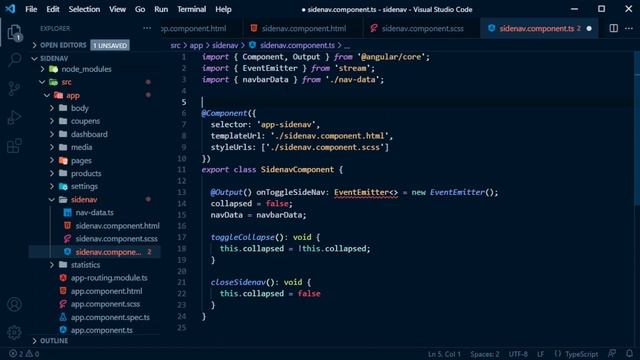The width and height of the screenshot is (640, 360).
Task: Click Ln 5, Col 1 in status bar
Action: 444,354
